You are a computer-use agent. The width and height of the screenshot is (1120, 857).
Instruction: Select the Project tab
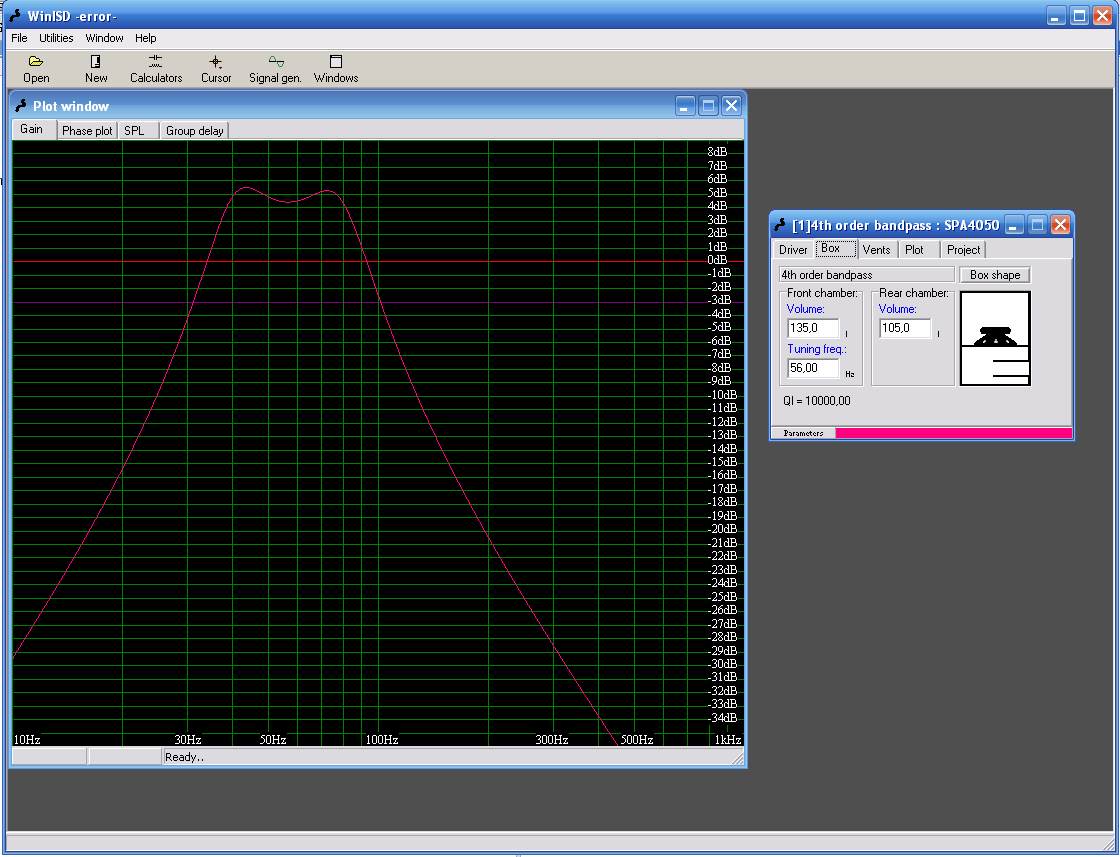pos(964,250)
